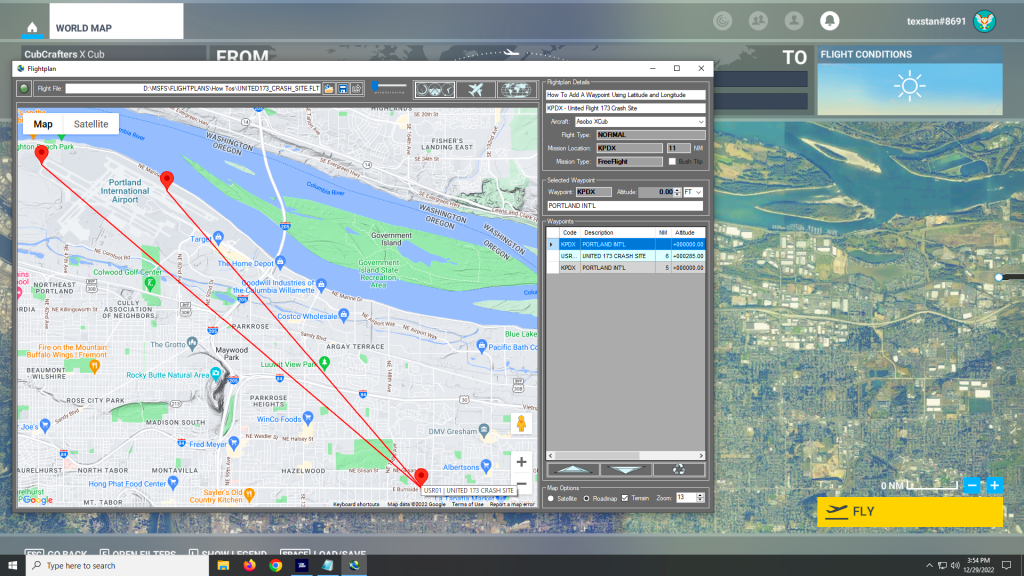Switch the Google map to Satellite view
Screen dimensions: 1024x576
91,124
